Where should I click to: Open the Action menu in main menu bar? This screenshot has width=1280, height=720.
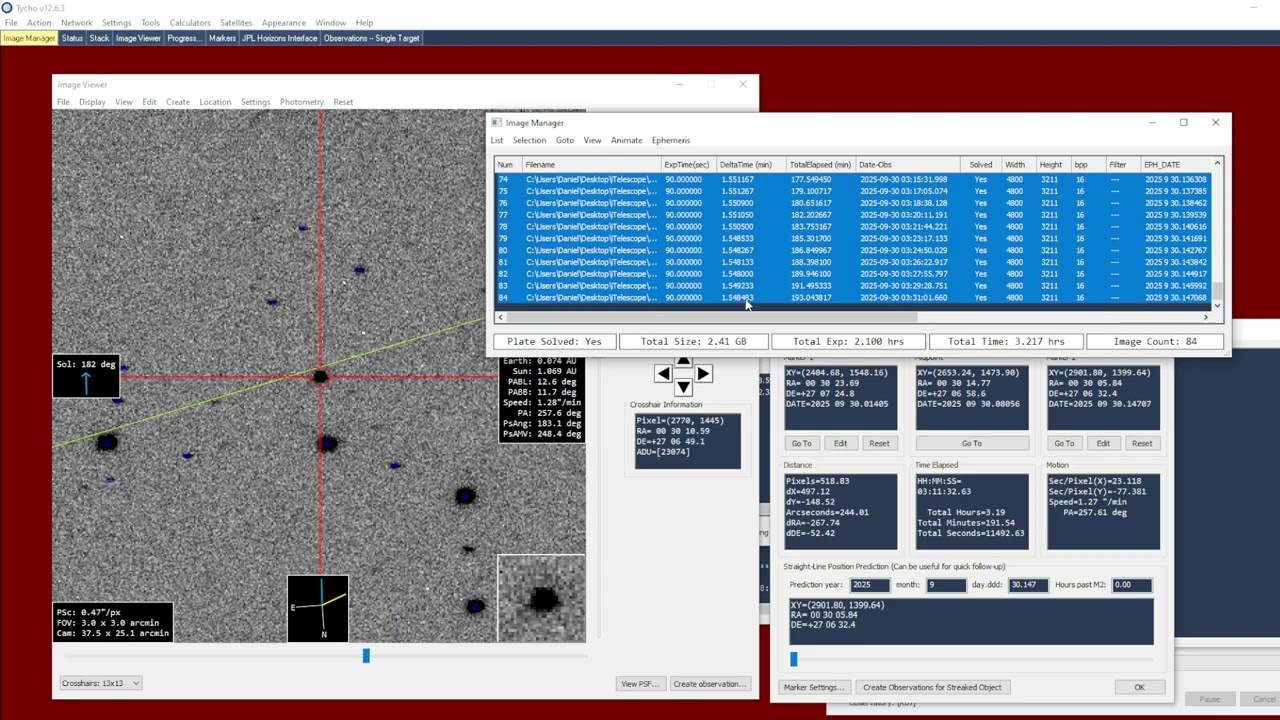coord(39,23)
